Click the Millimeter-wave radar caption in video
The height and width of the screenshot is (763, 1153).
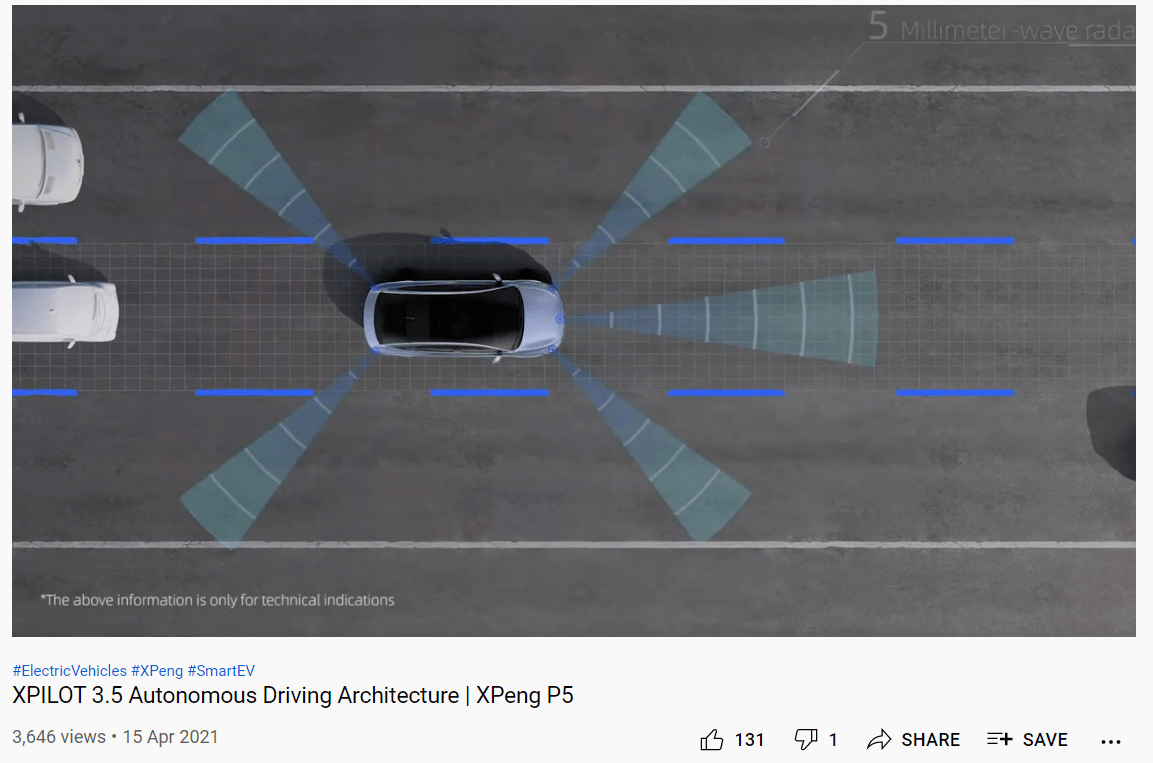click(x=1002, y=26)
